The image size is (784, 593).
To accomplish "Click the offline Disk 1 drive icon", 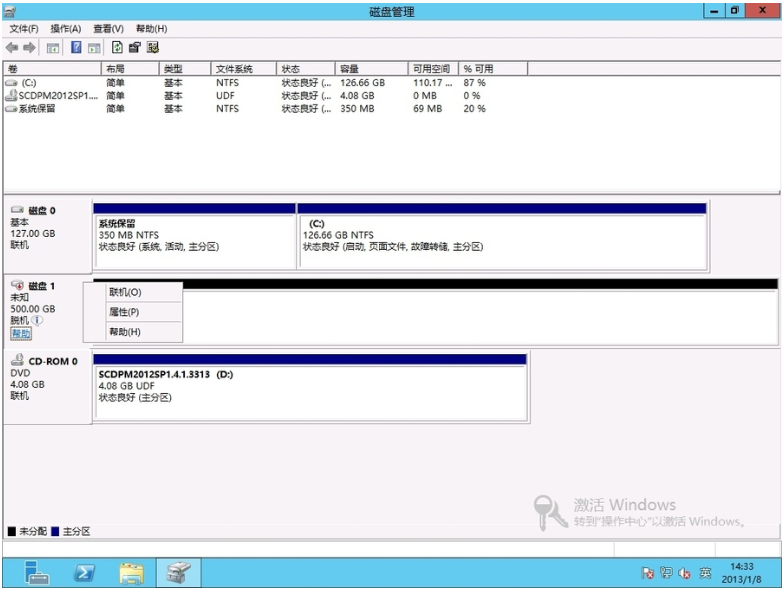I will [x=18, y=285].
